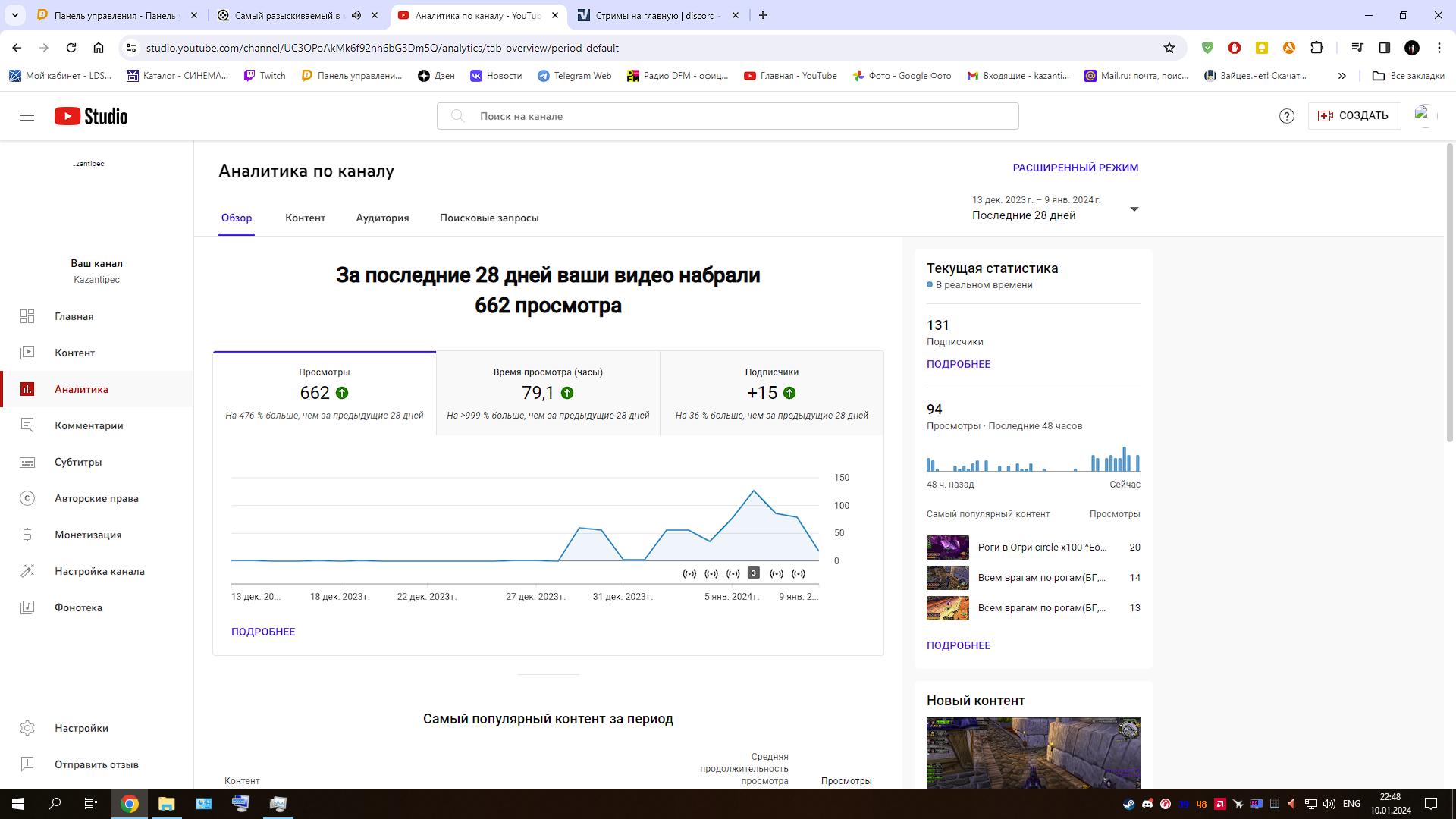1456x819 pixels.
Task: Switch to Панель управления browser tab
Action: [x=118, y=15]
